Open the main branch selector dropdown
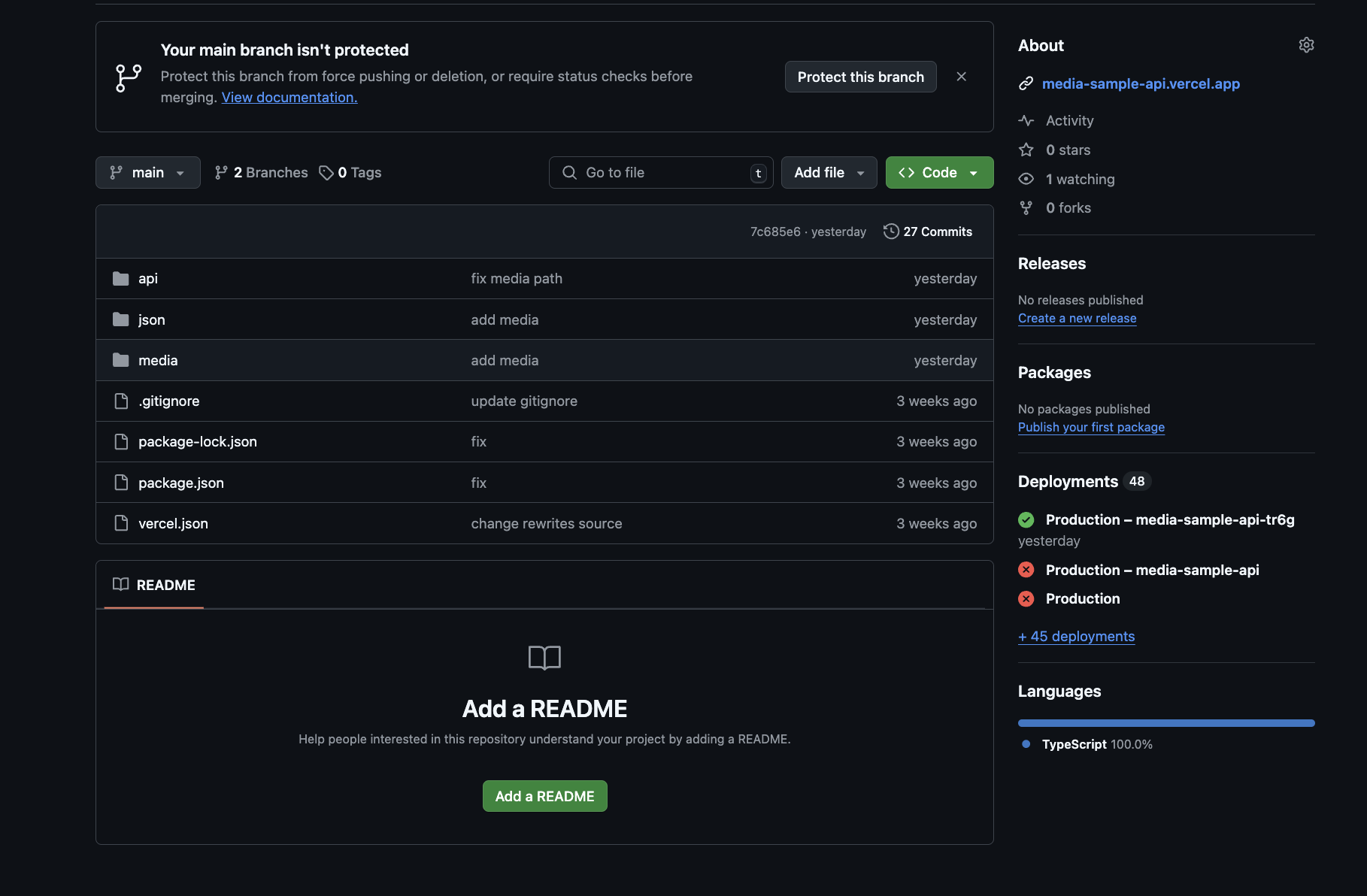Viewport: 1367px width, 896px height. point(148,173)
